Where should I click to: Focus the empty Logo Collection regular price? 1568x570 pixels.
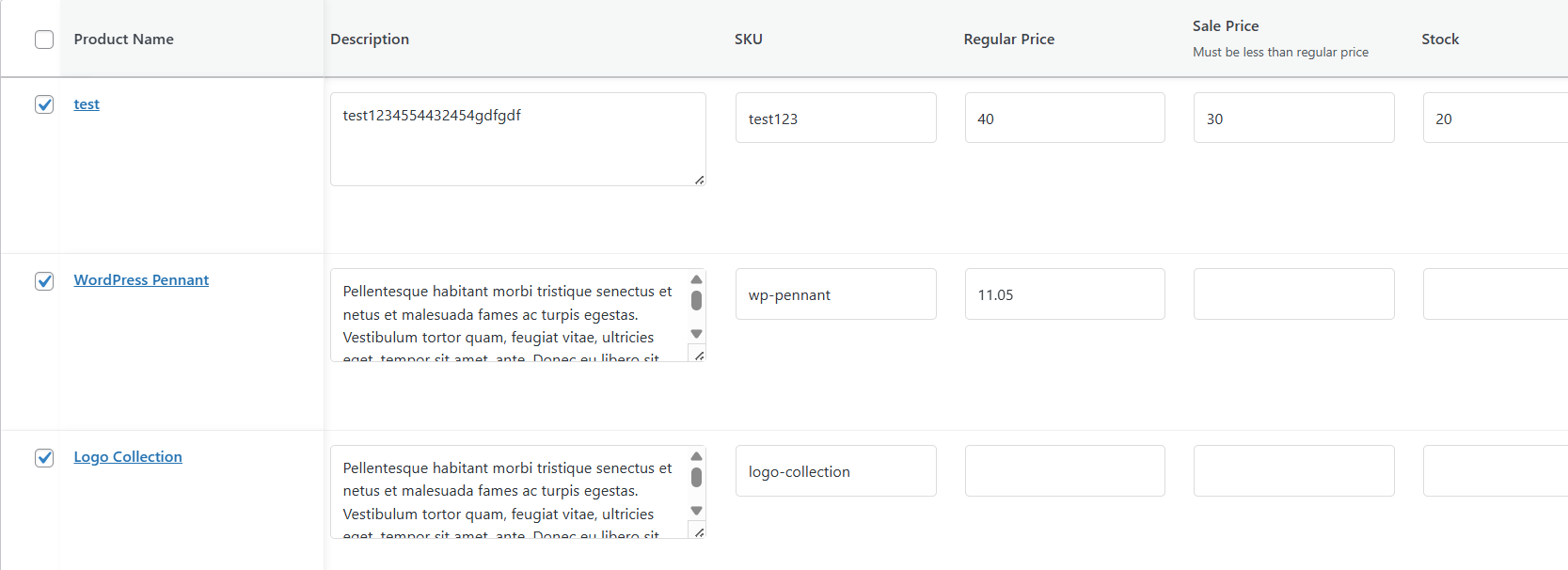click(1065, 471)
